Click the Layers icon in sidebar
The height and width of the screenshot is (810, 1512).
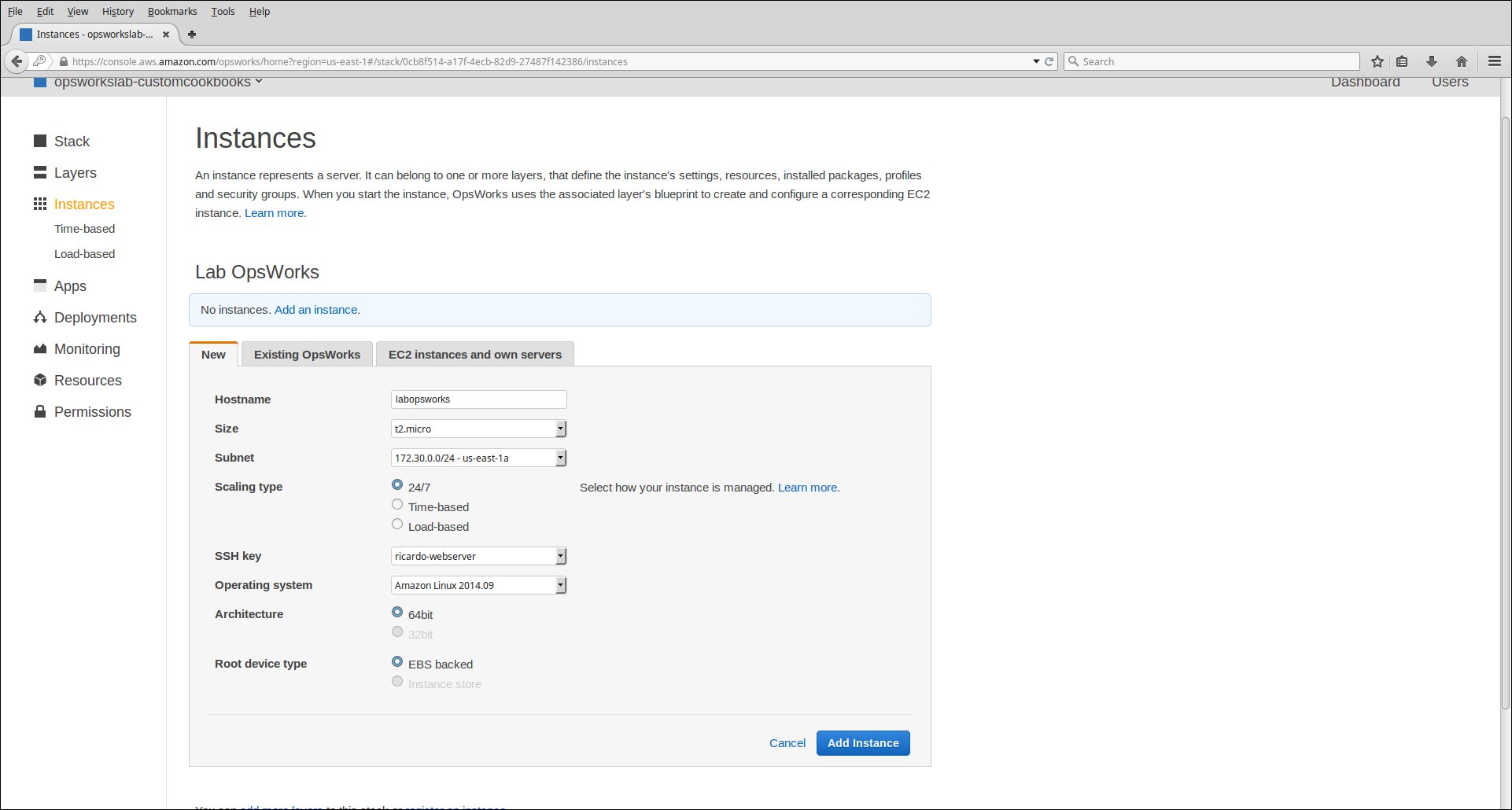pyautogui.click(x=40, y=172)
